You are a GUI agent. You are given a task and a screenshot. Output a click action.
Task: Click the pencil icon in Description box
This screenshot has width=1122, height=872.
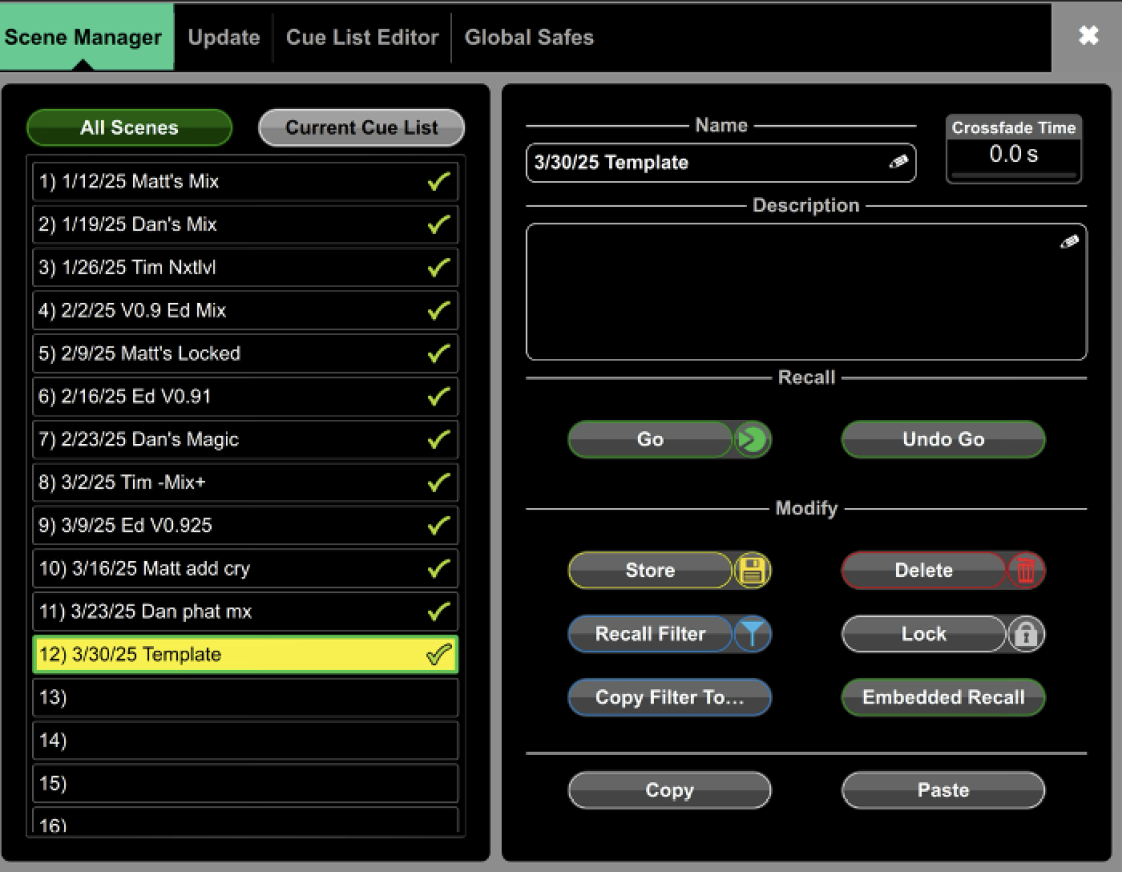(x=1069, y=242)
